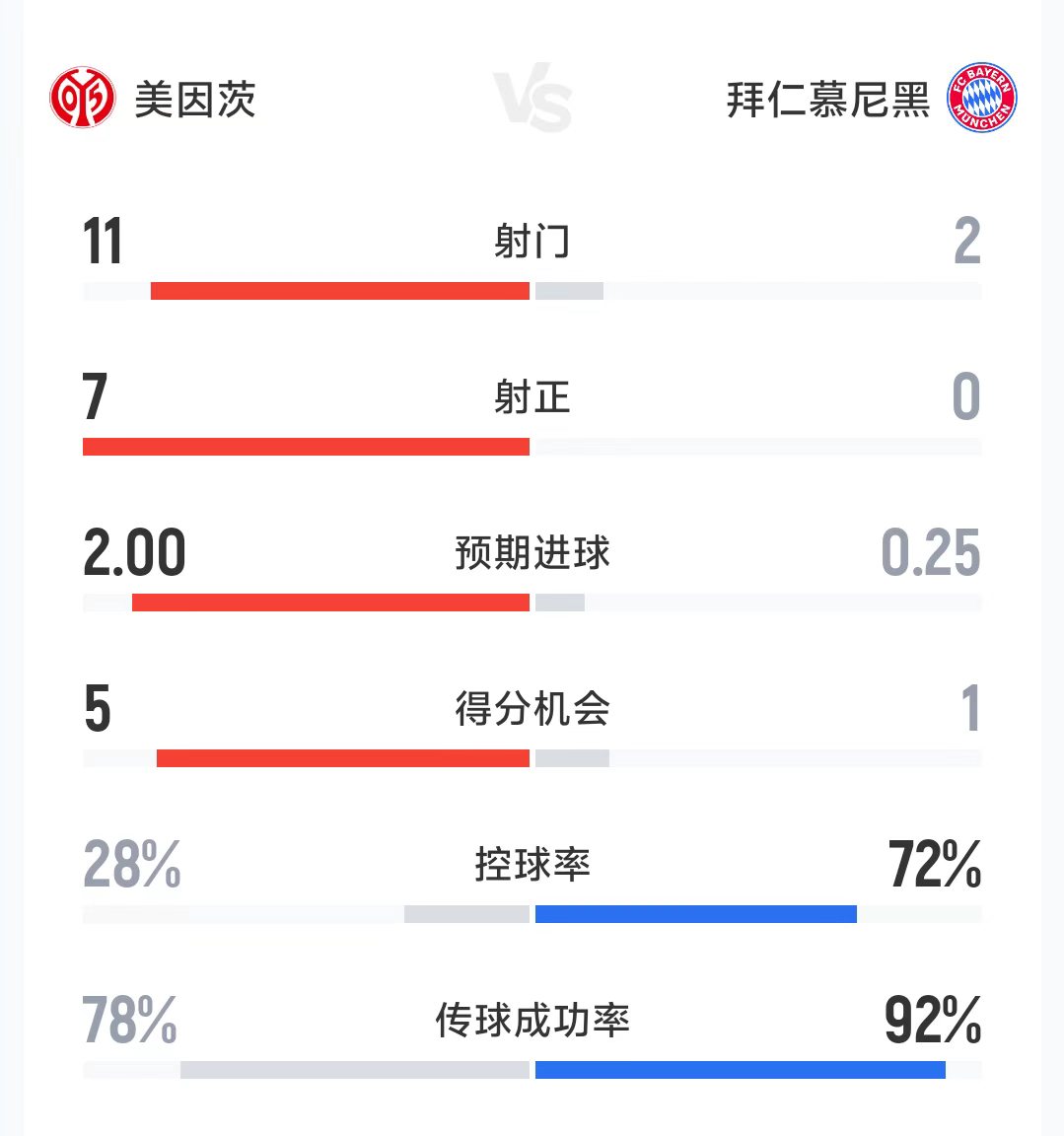Click the FC Bayern München crest
This screenshot has height=1136, width=1064.
[981, 99]
